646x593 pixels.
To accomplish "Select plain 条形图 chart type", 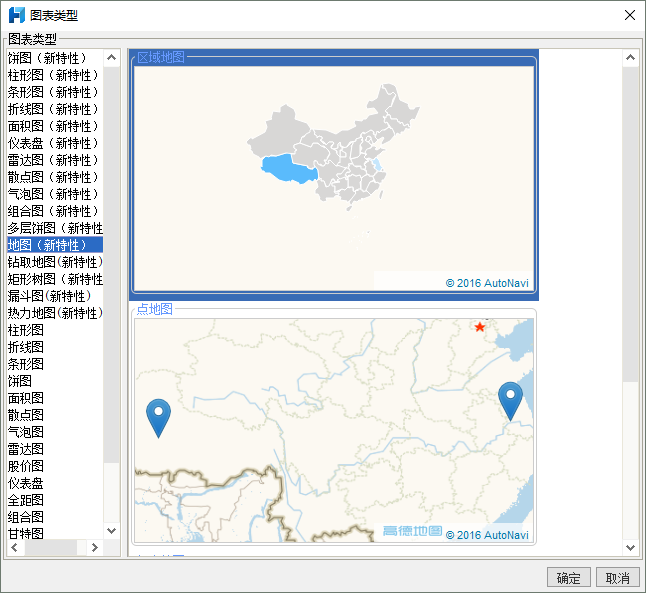I will tap(55, 364).
